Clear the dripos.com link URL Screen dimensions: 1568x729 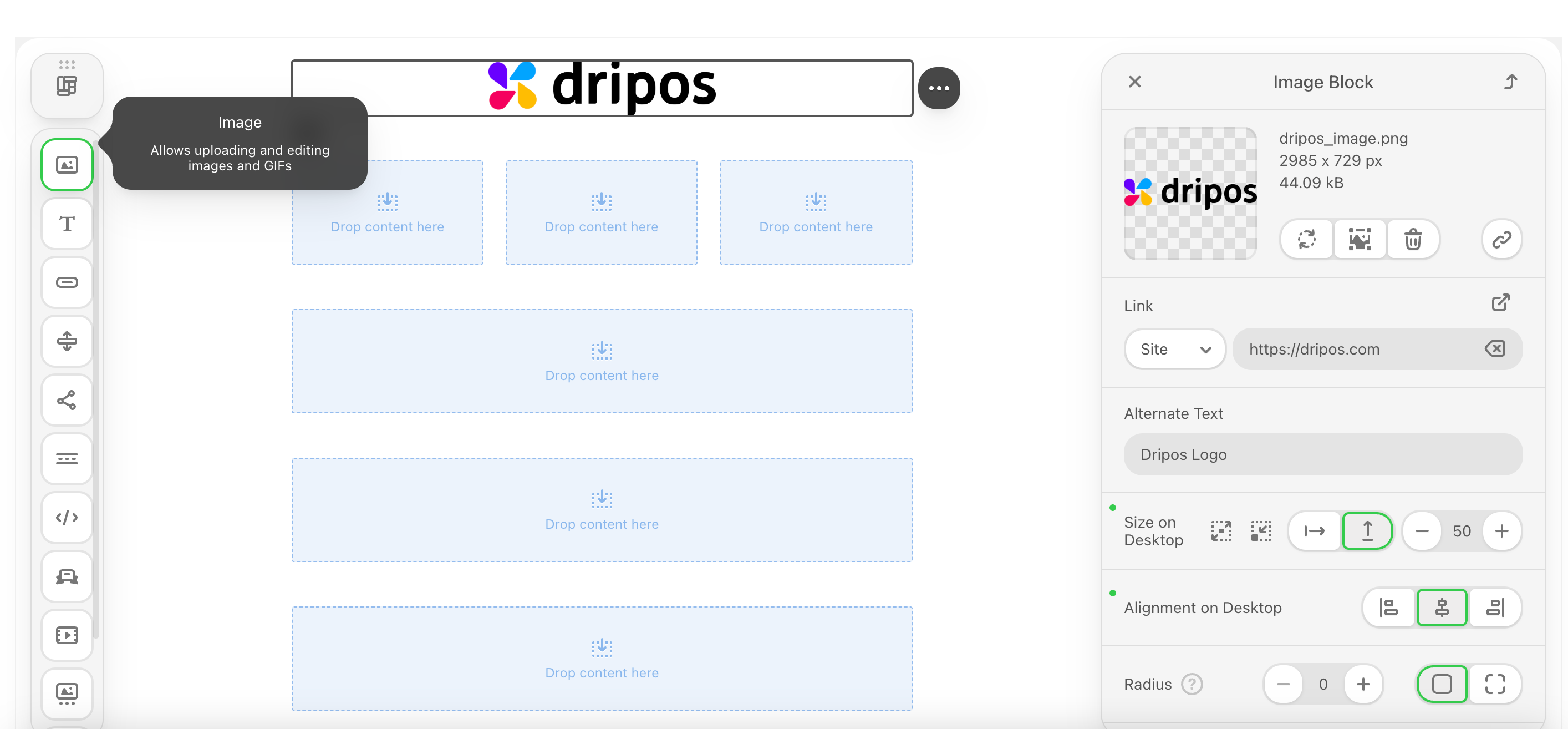pos(1495,349)
